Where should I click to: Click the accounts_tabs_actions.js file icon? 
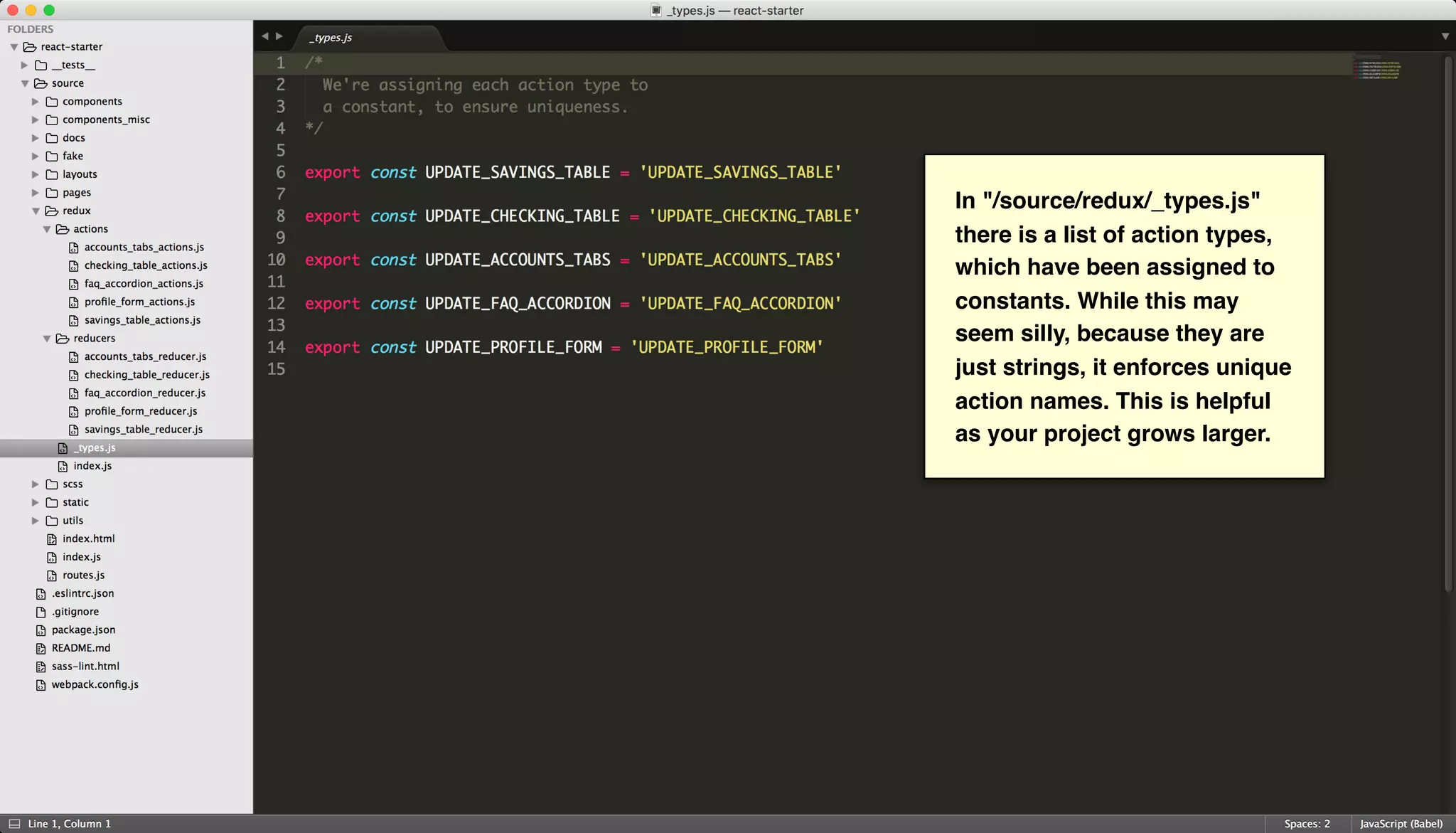pyautogui.click(x=73, y=248)
